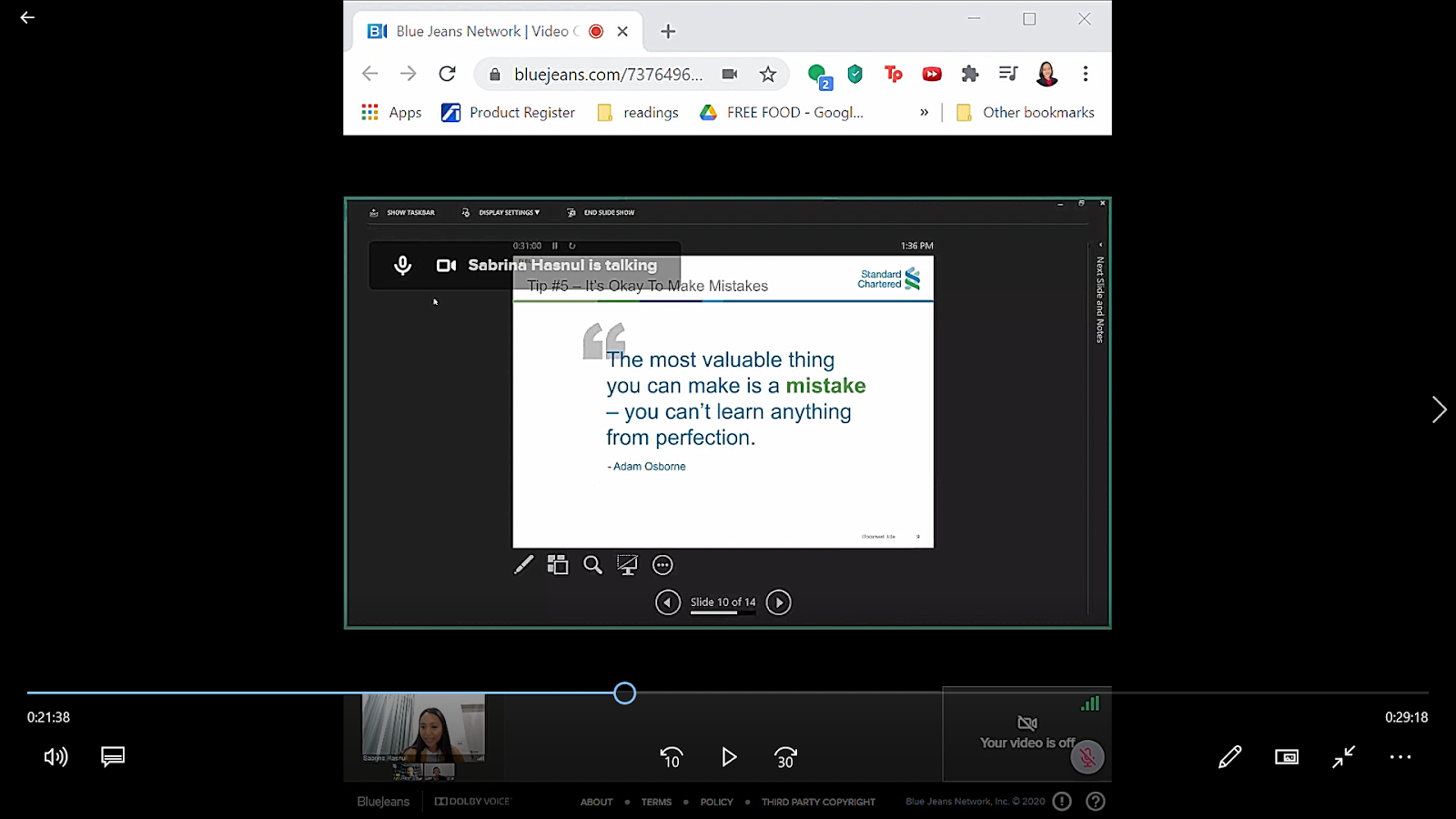Switch the video layout view
Screen dimensions: 1456x819
(1287, 757)
